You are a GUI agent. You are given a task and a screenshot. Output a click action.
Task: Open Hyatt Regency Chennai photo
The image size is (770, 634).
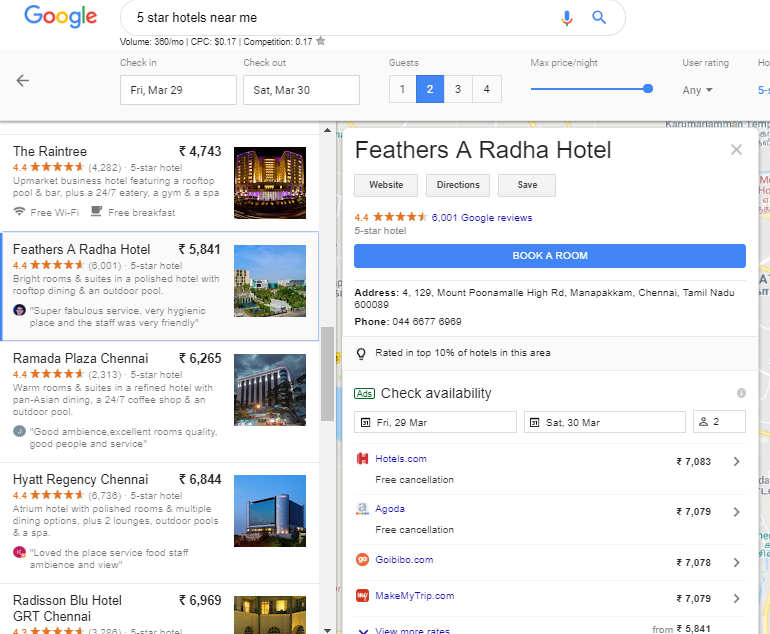coord(270,511)
